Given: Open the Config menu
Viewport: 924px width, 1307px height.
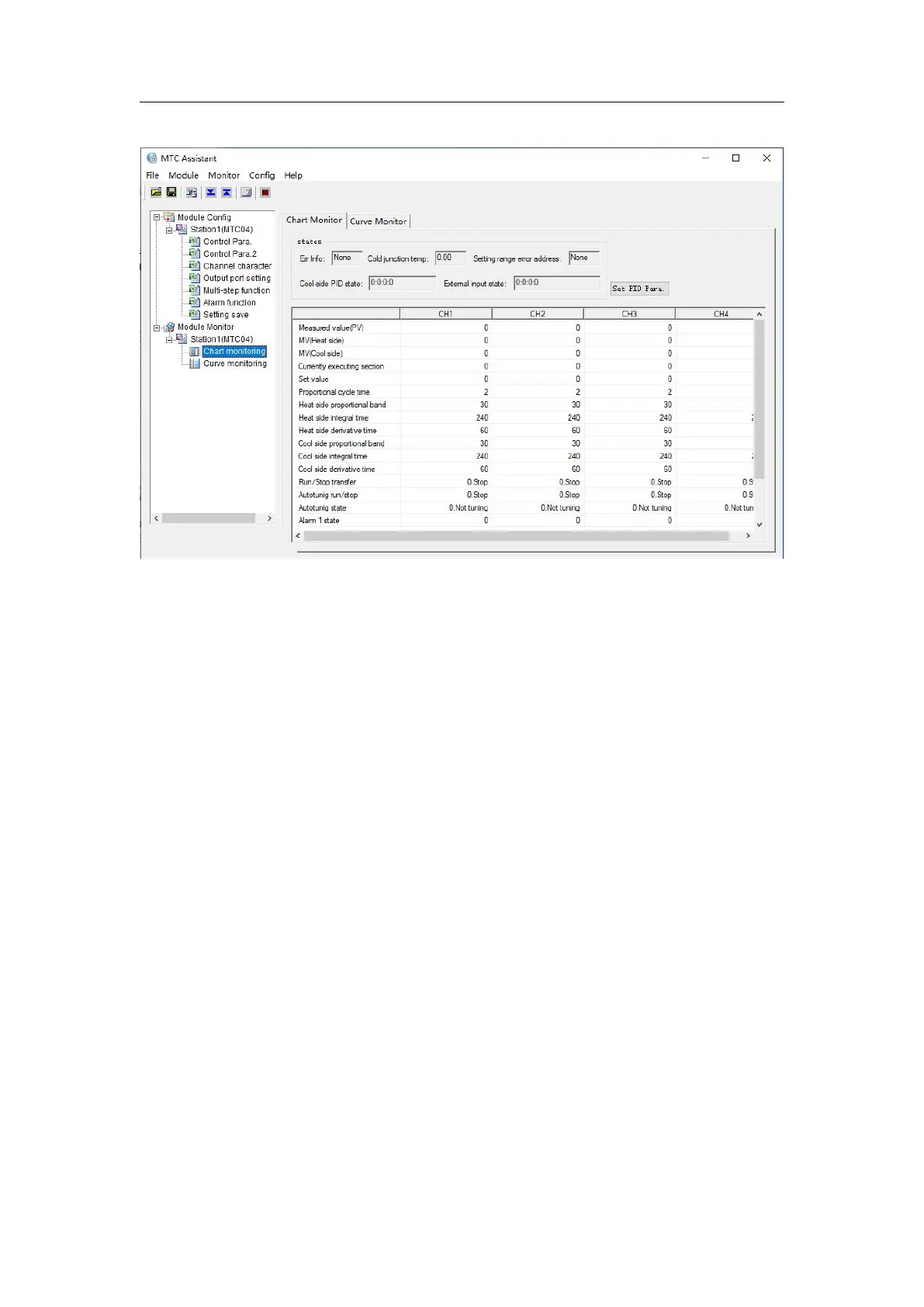Looking at the screenshot, I should pyautogui.click(x=262, y=175).
